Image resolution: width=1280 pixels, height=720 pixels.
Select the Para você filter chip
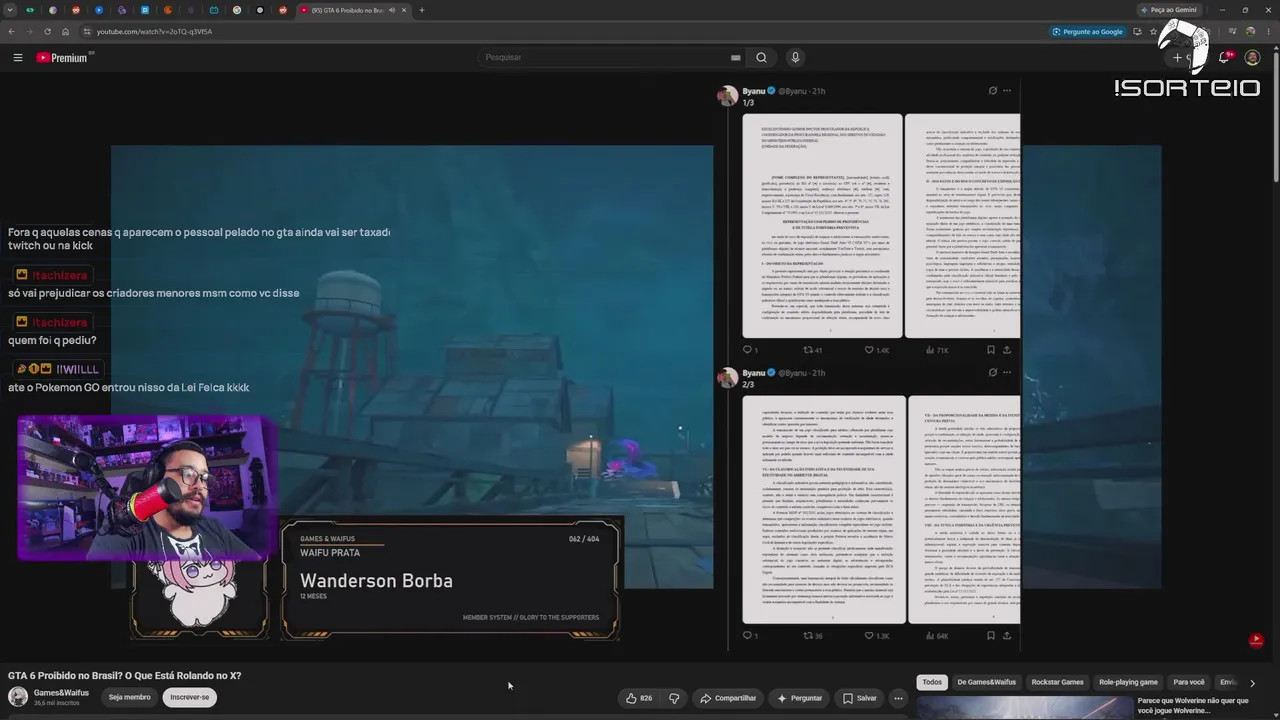[1189, 683]
